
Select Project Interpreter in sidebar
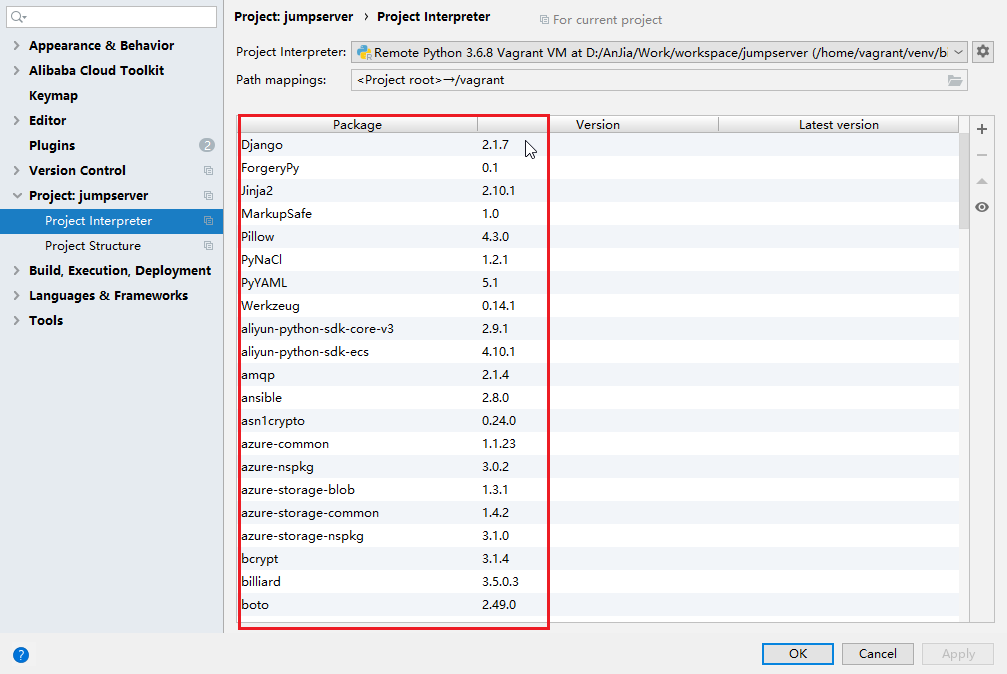pos(111,220)
